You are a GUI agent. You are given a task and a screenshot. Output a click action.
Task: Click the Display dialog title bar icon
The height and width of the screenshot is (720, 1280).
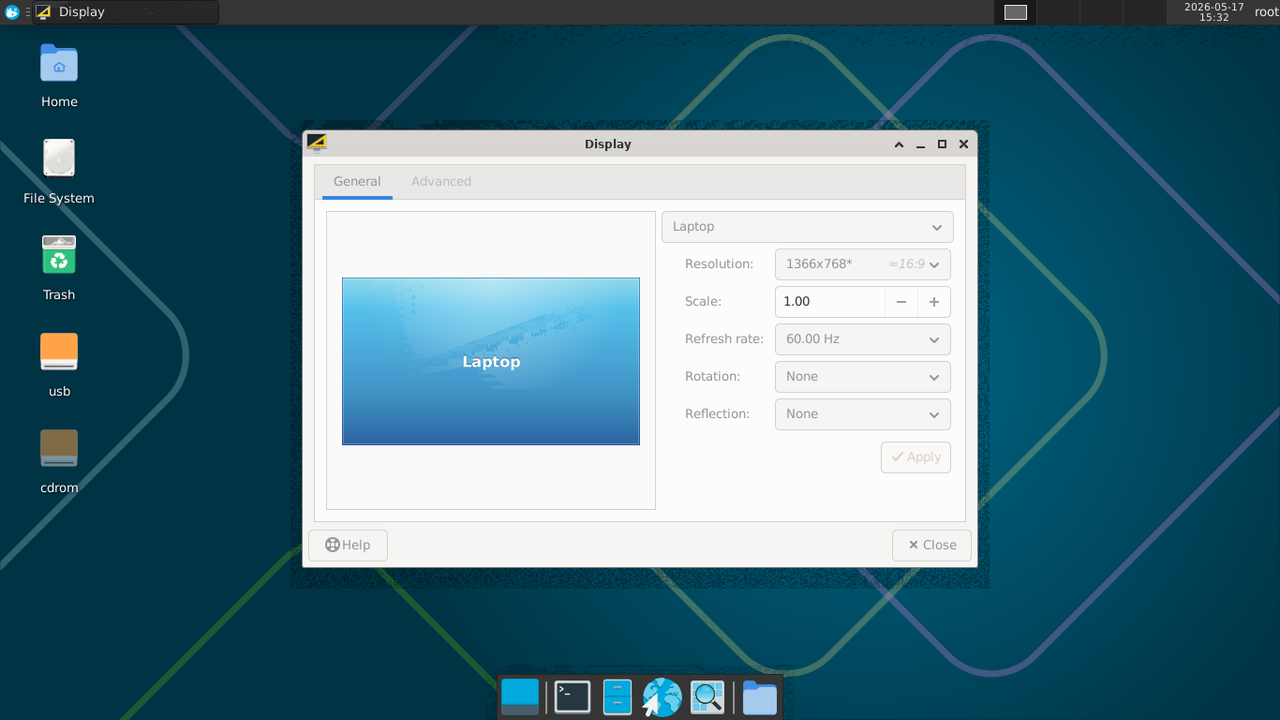coord(317,143)
